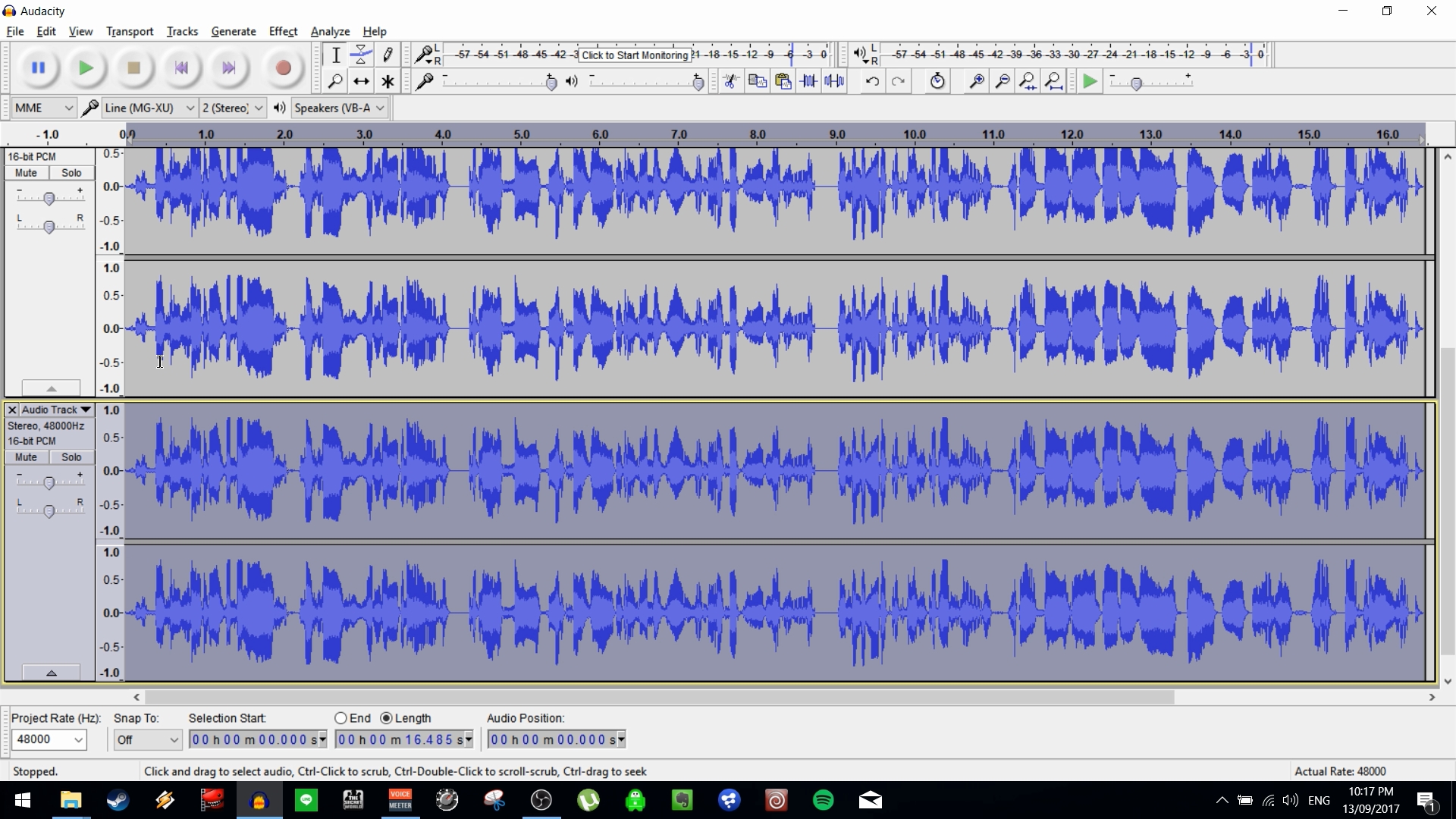Open the MME audio host dropdown
This screenshot has height=819, width=1456.
(x=44, y=108)
